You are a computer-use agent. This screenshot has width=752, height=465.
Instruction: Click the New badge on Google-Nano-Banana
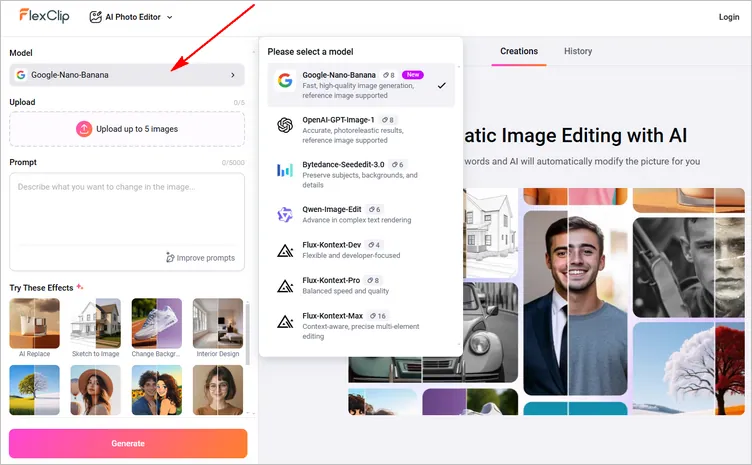pos(413,75)
